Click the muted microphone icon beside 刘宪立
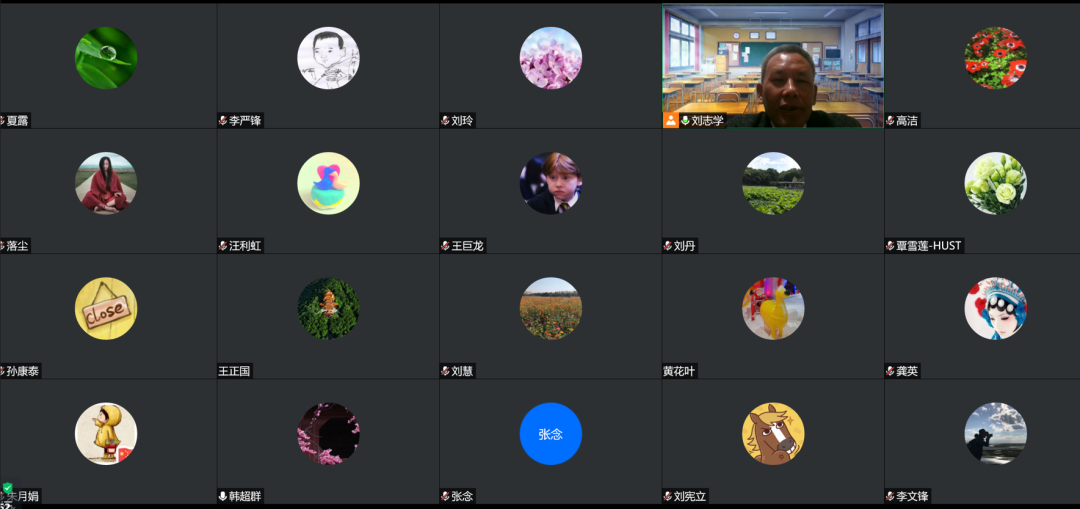The height and width of the screenshot is (509, 1080). pyautogui.click(x=668, y=496)
